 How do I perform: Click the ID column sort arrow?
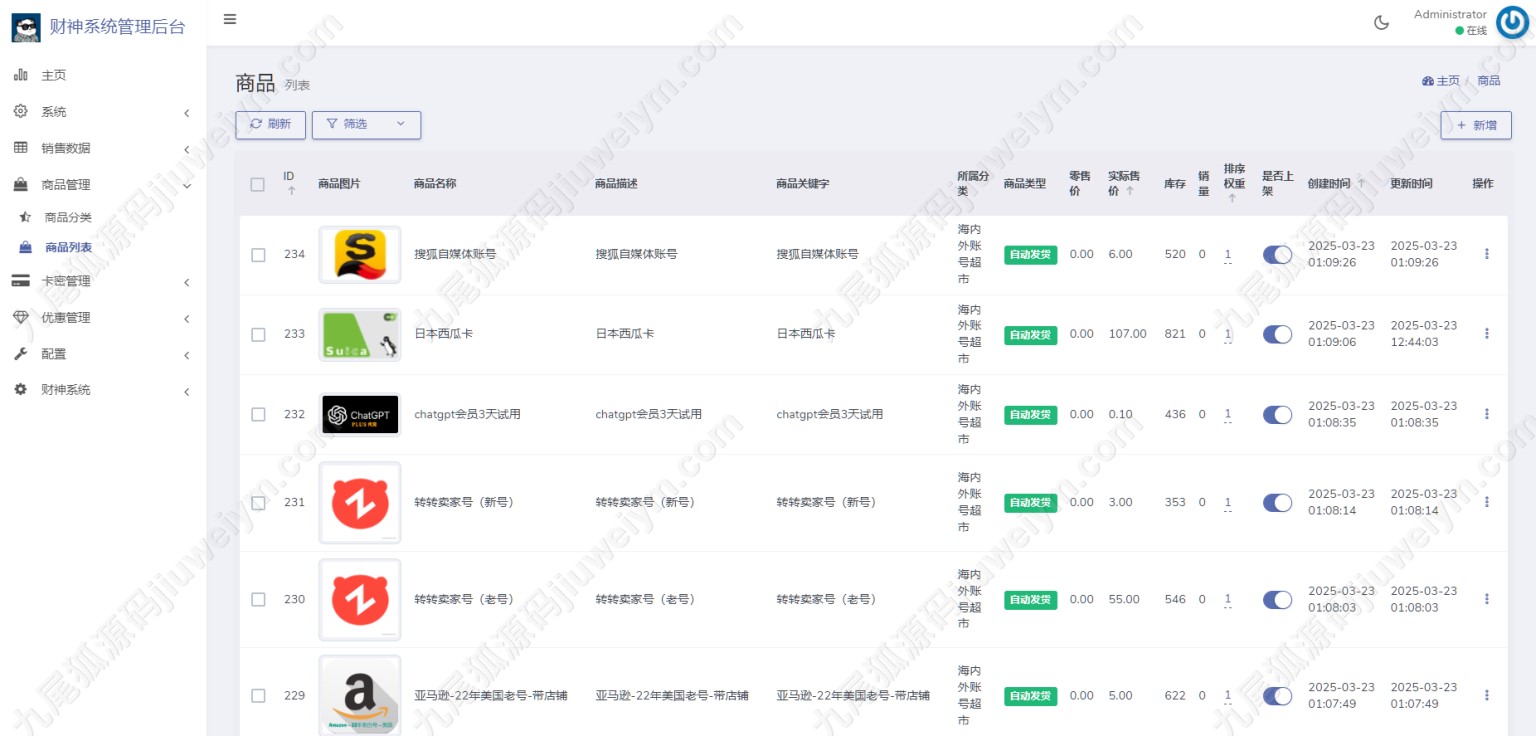click(291, 191)
